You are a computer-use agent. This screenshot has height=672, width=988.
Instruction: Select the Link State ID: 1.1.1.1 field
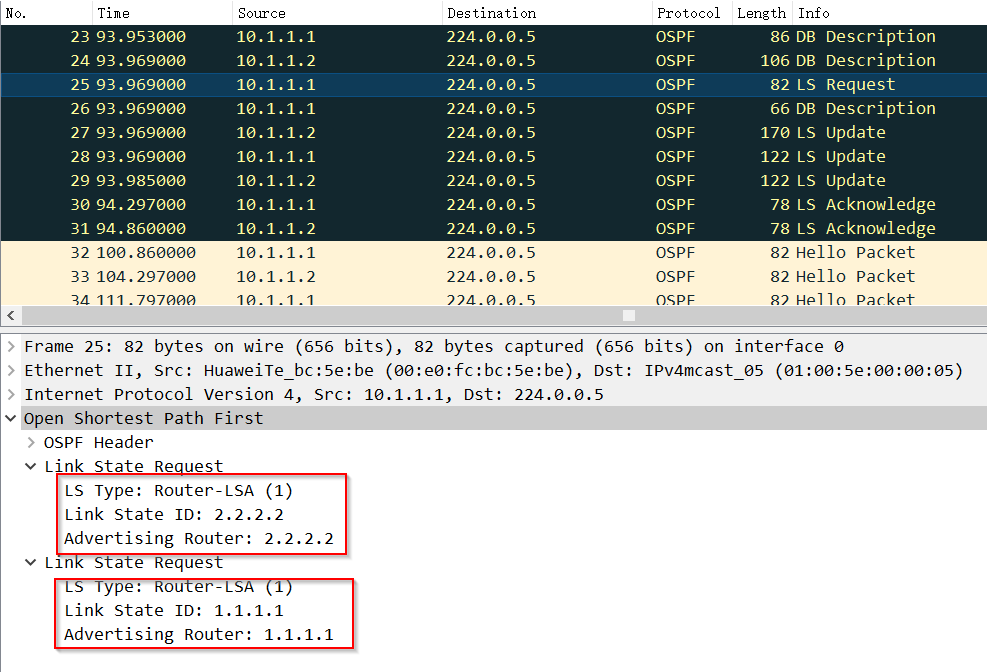point(174,610)
